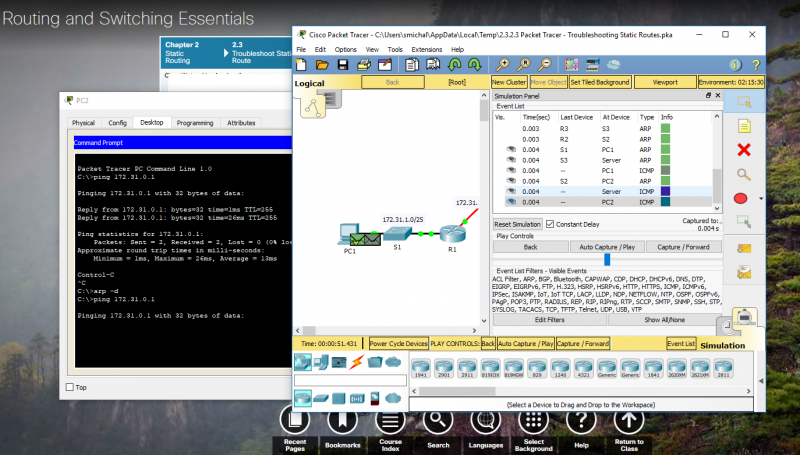Expand the shape tool dropdown arrow
The width and height of the screenshot is (800, 455).
[x=761, y=198]
